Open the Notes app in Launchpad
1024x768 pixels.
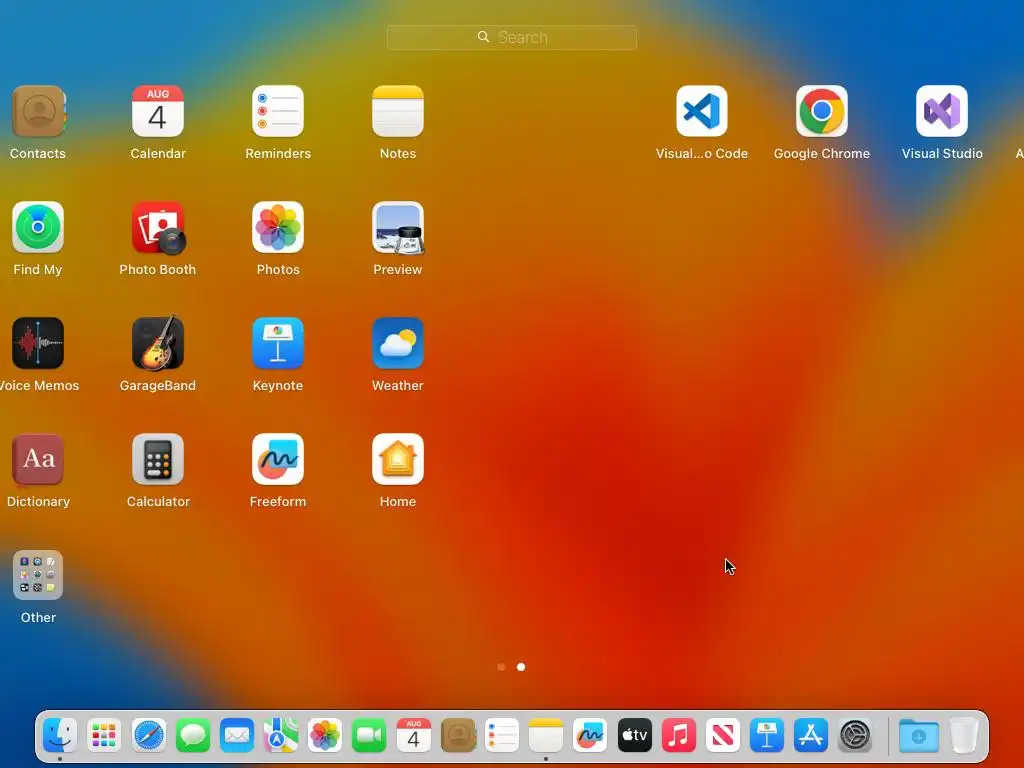click(x=398, y=111)
